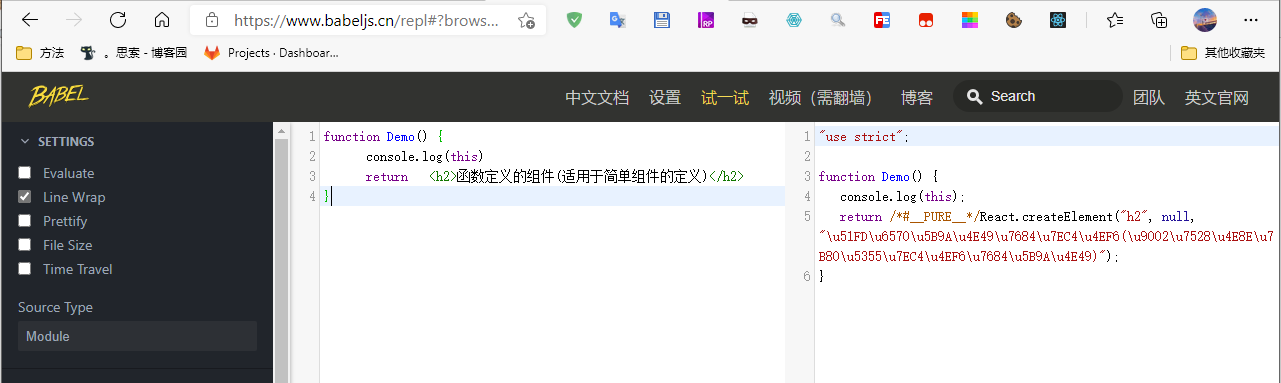Open browser settings and more menu
This screenshot has height=383, width=1281.
point(1250,20)
